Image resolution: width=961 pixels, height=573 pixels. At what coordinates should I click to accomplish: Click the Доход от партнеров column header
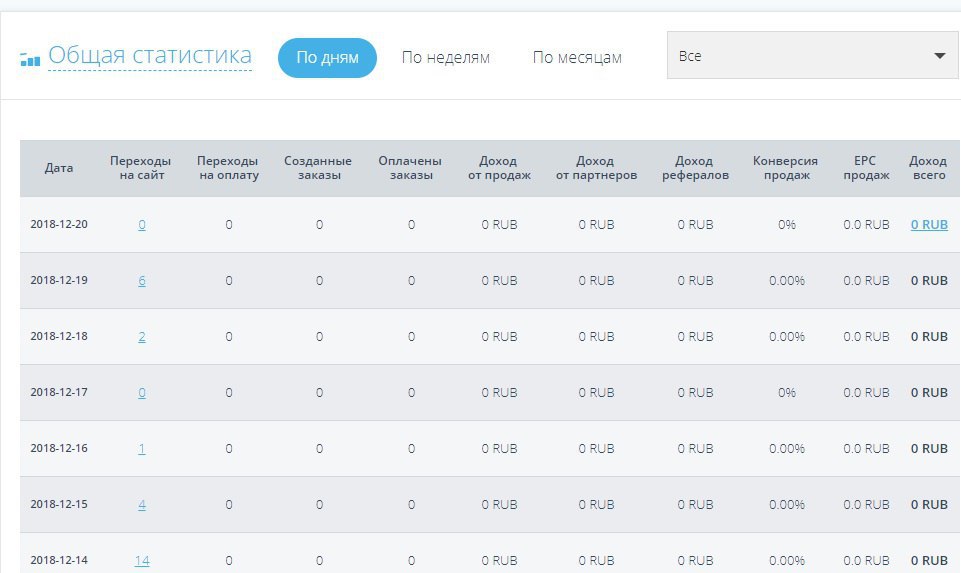tap(596, 168)
